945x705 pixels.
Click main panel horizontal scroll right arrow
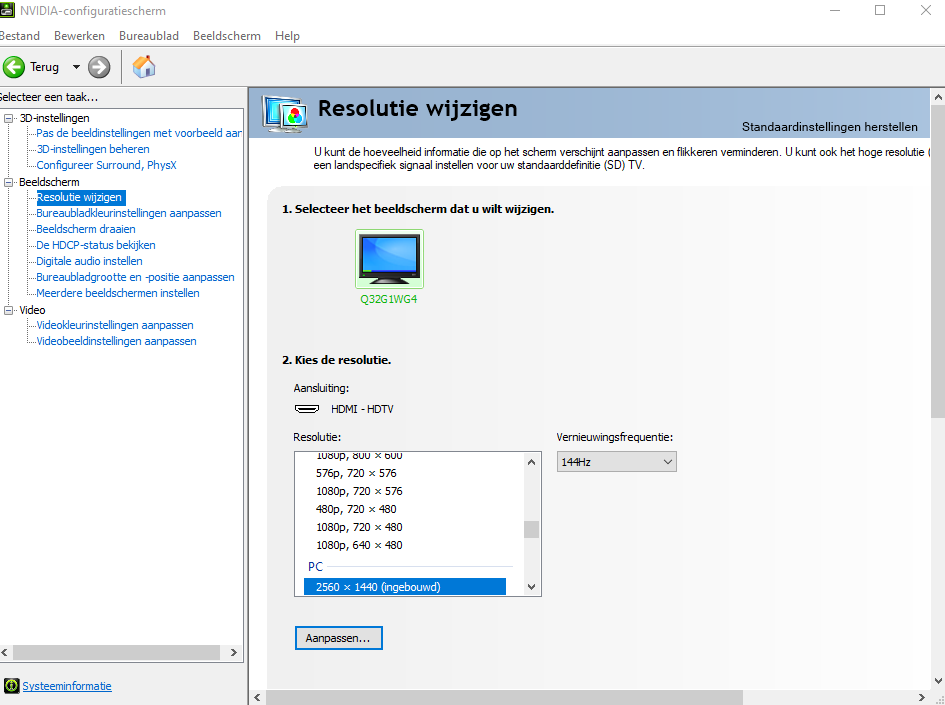(922, 698)
